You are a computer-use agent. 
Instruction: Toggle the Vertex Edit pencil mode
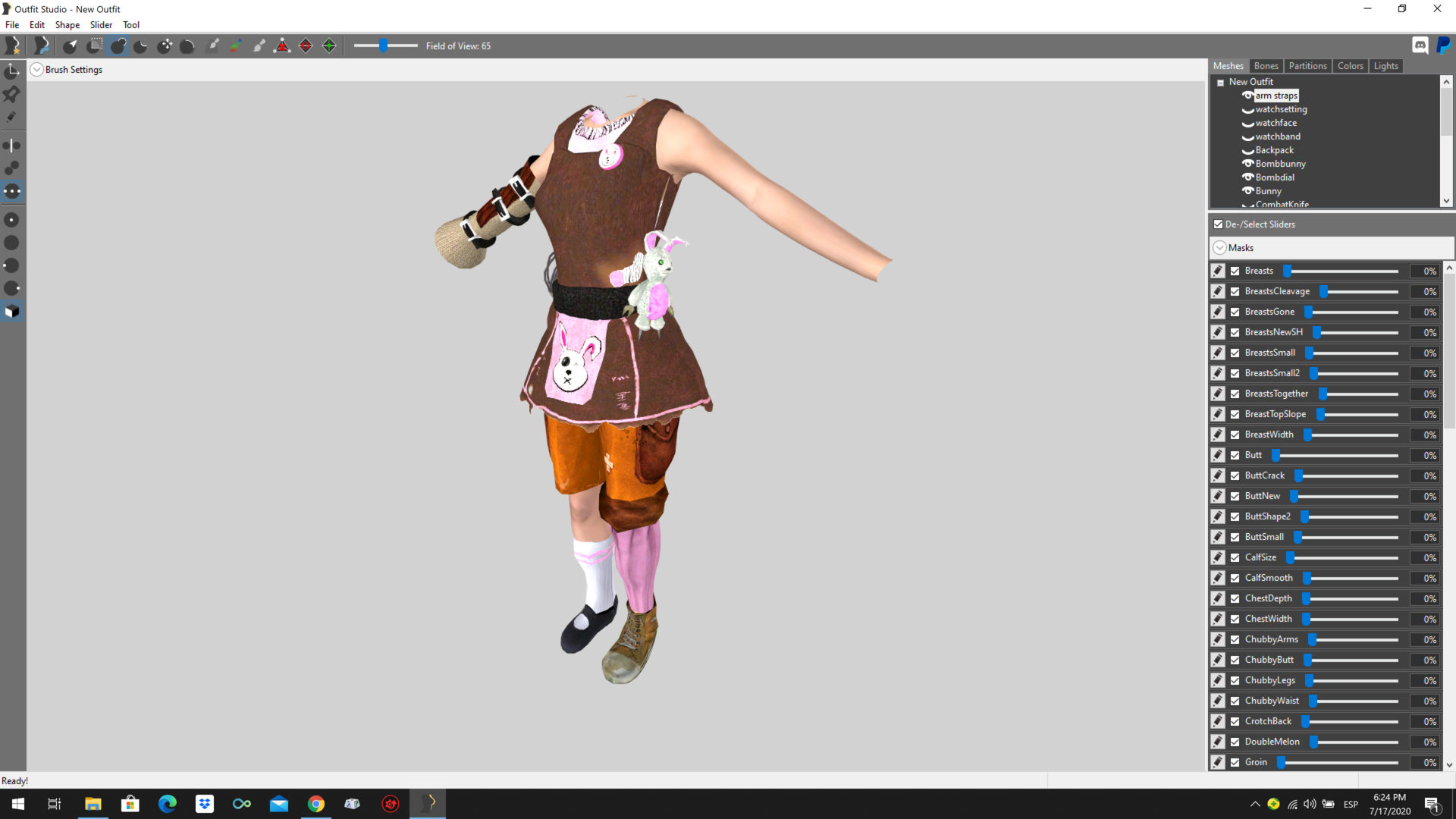coord(12,118)
